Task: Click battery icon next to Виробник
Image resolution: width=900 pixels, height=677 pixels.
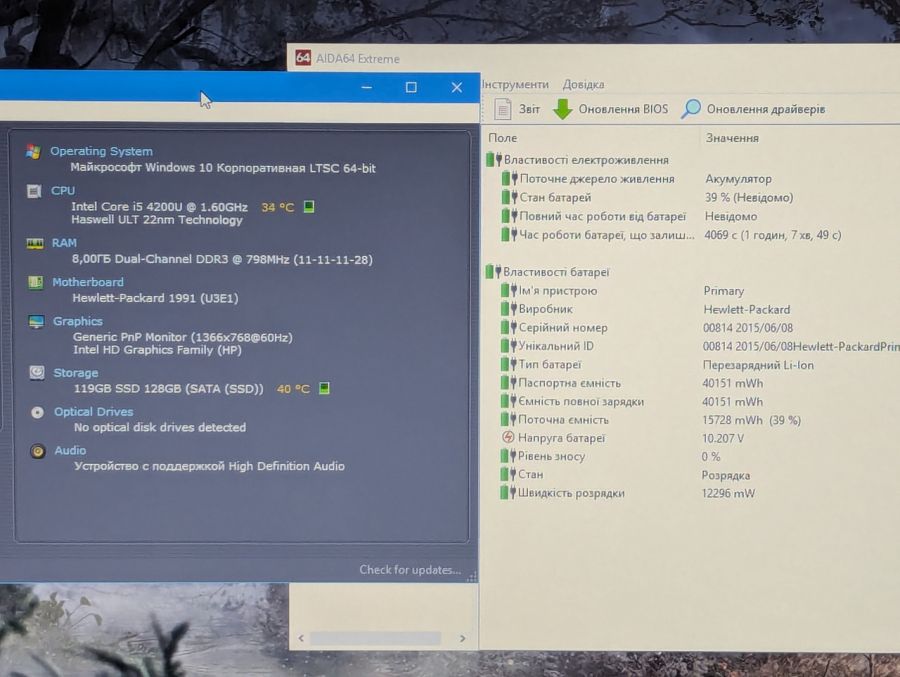Action: point(509,309)
